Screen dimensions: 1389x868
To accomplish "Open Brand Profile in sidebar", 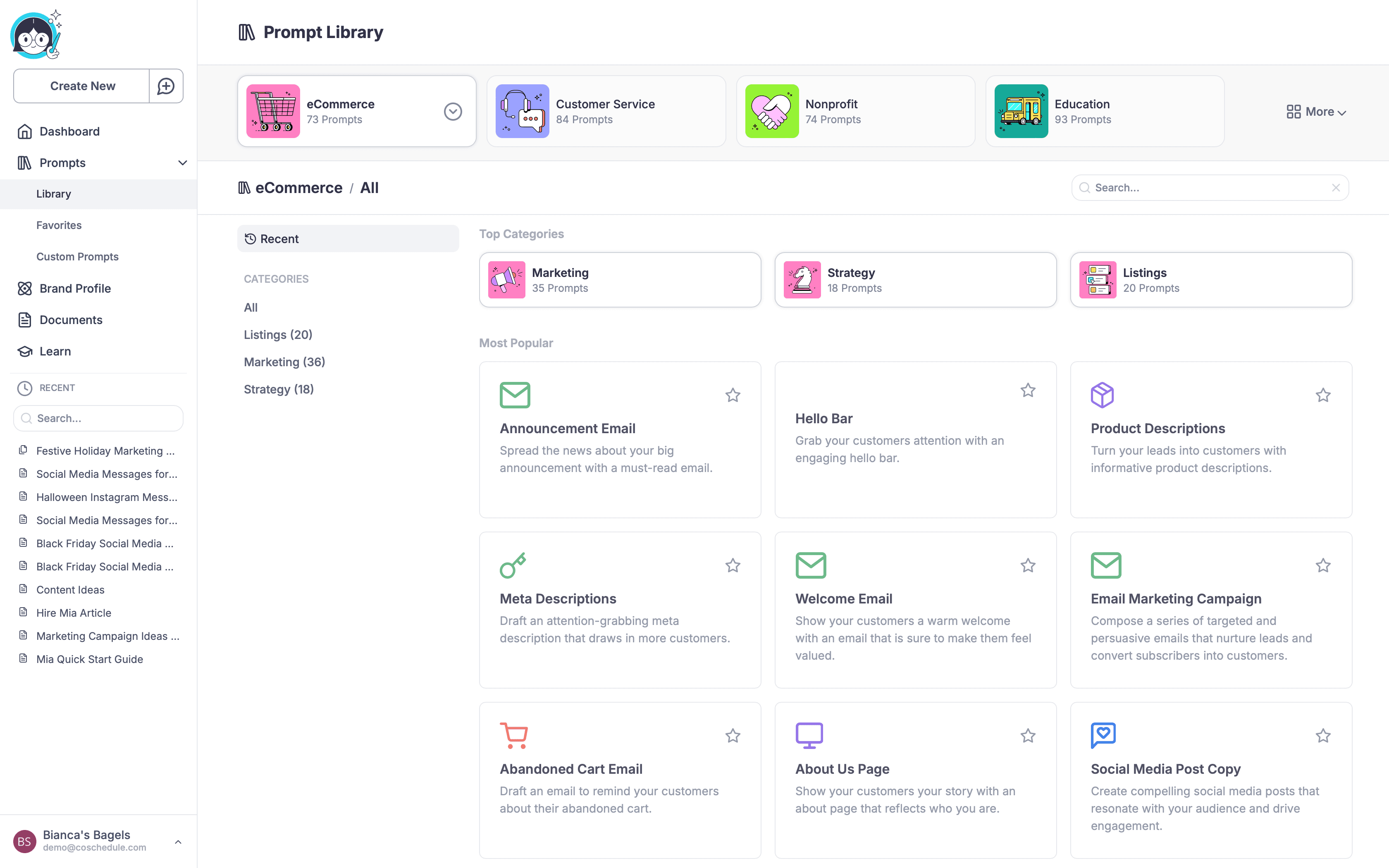I will (x=75, y=288).
